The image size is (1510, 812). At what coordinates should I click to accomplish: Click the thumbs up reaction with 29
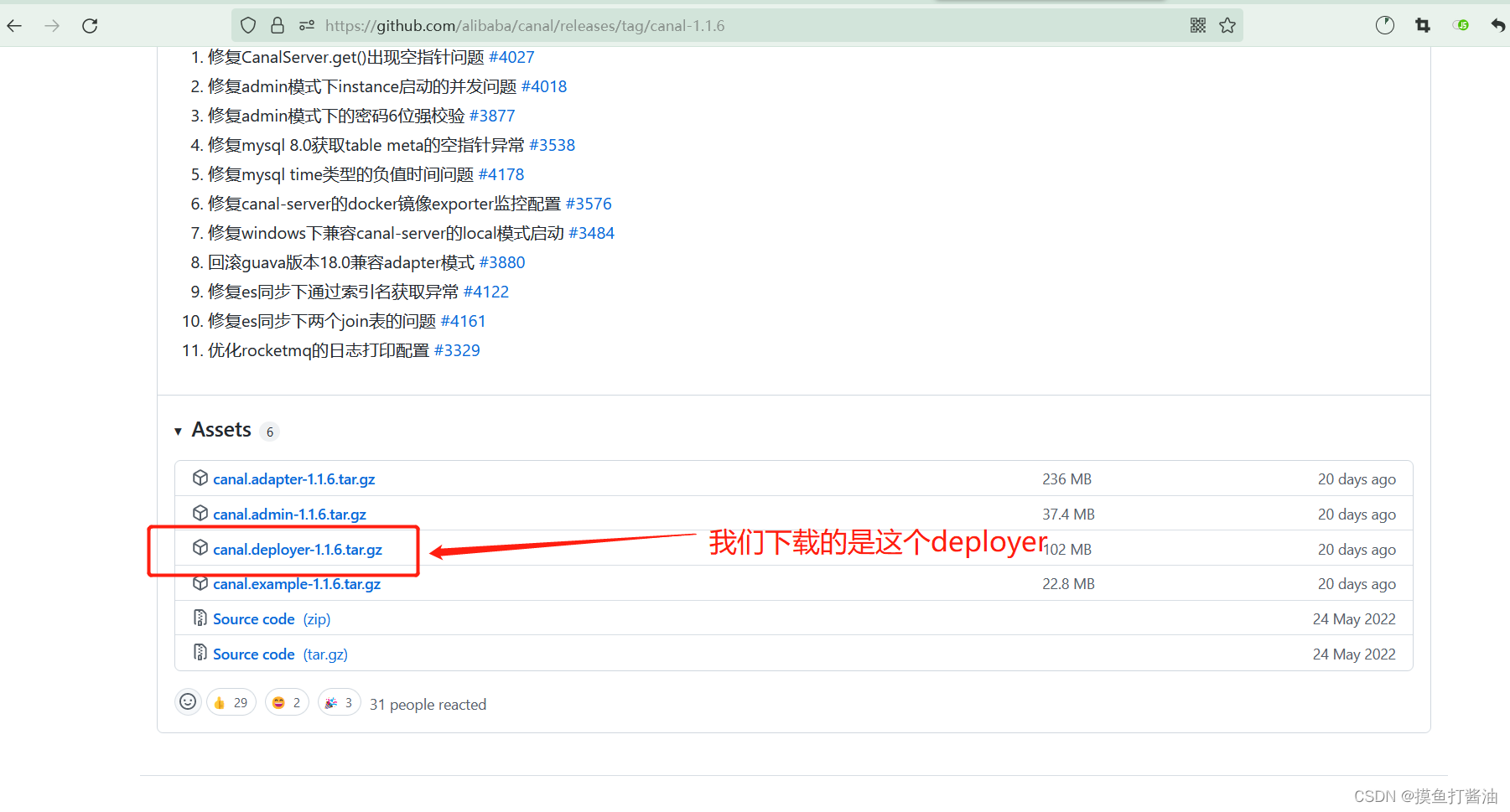pyautogui.click(x=231, y=702)
